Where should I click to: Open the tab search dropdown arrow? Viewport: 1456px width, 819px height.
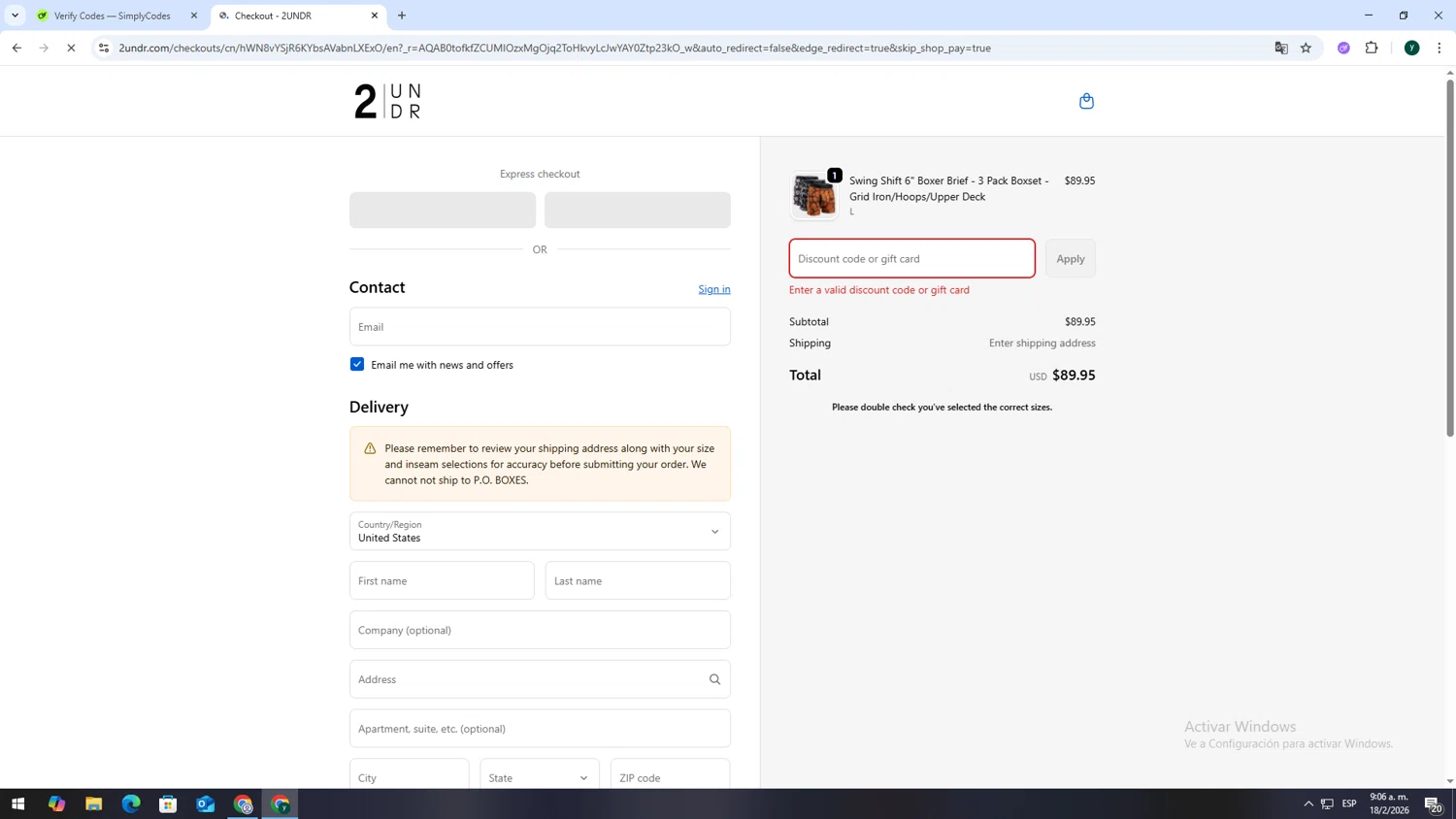15,16
